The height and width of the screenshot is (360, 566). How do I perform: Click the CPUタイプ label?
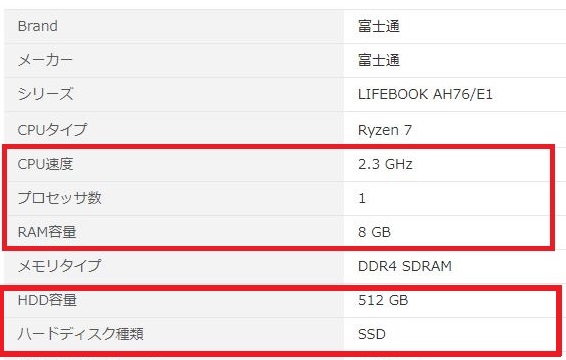coord(52,129)
